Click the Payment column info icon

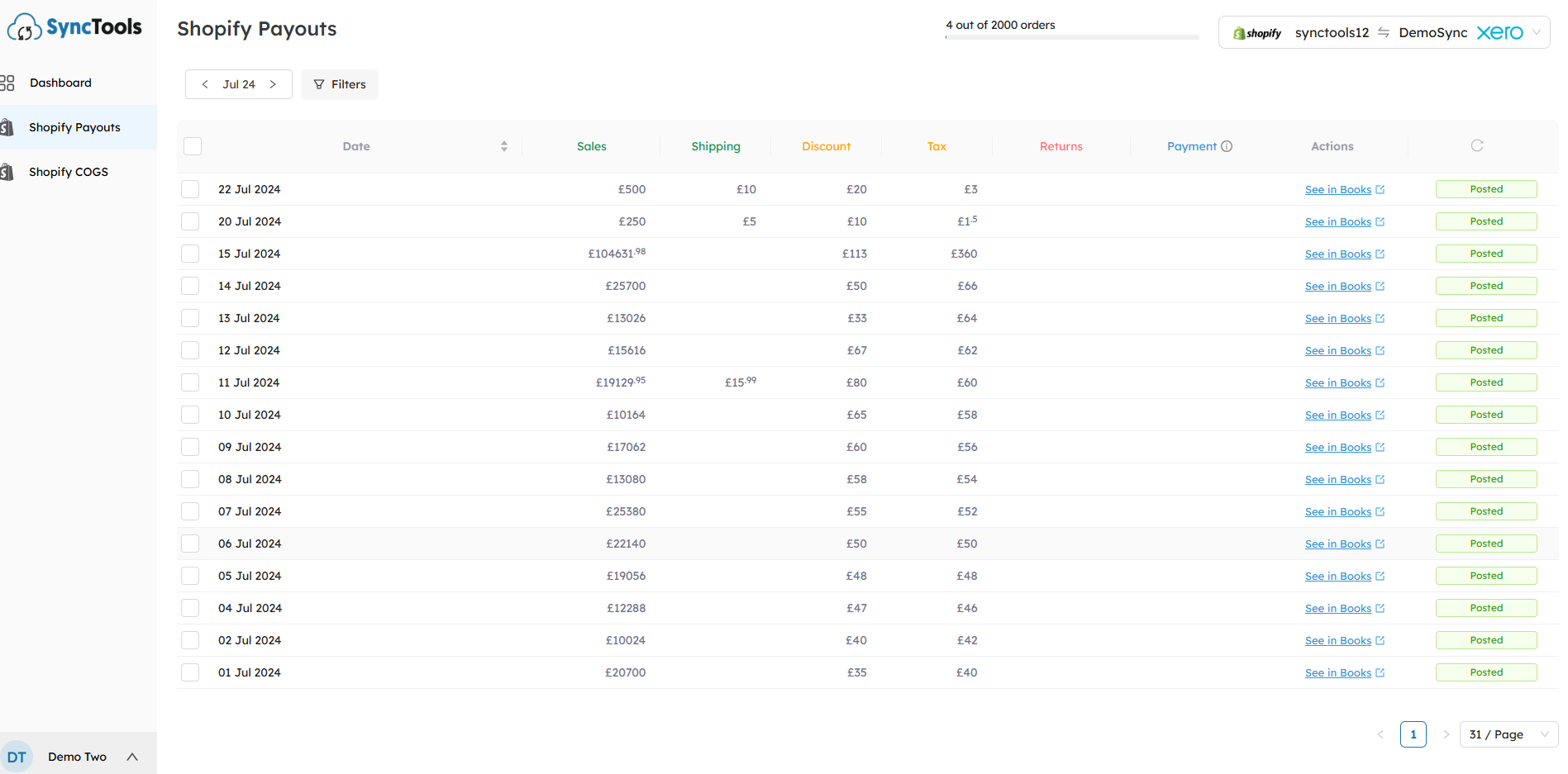[1227, 146]
